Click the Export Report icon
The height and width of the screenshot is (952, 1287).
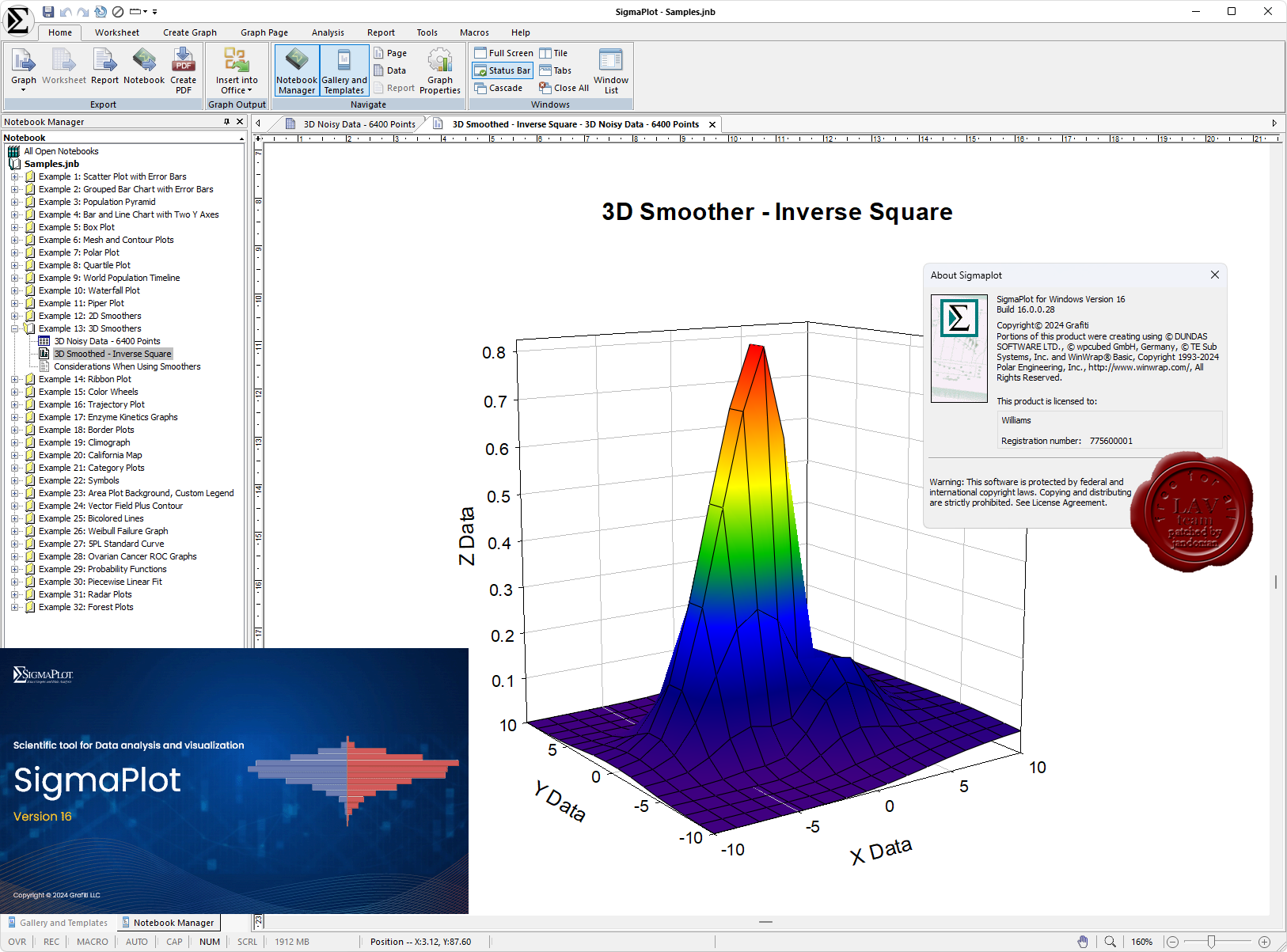(x=104, y=66)
